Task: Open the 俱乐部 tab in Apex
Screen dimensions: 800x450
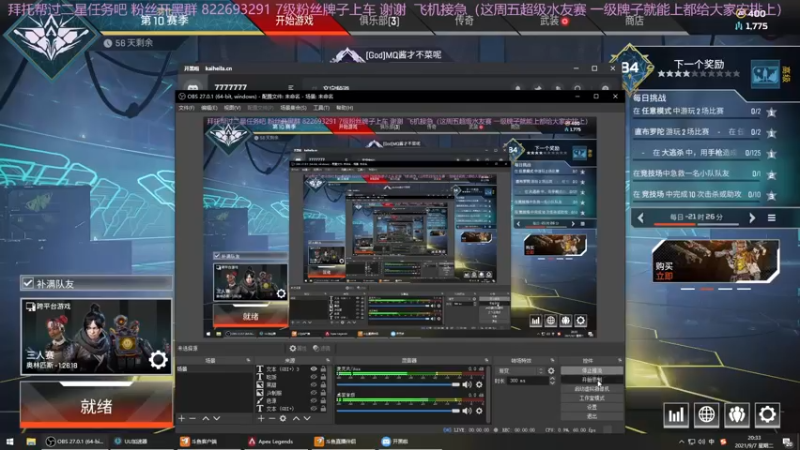Action: point(379,21)
